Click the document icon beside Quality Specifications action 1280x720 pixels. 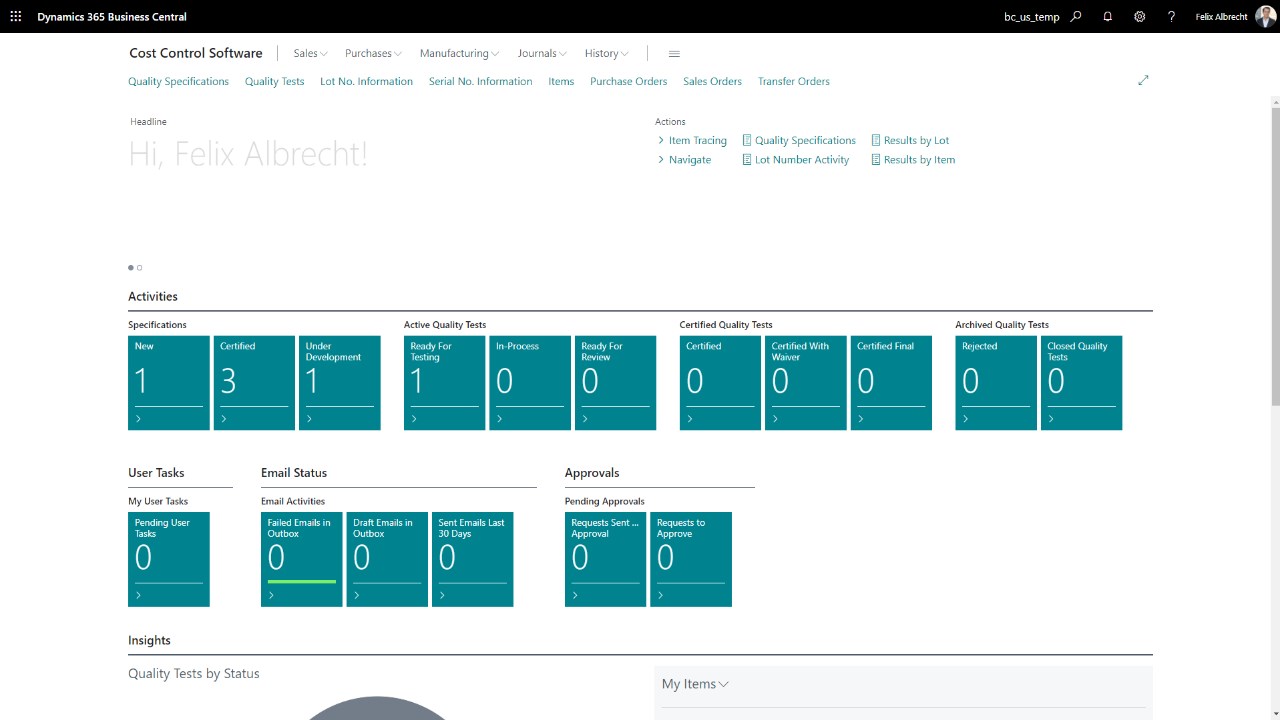click(747, 141)
